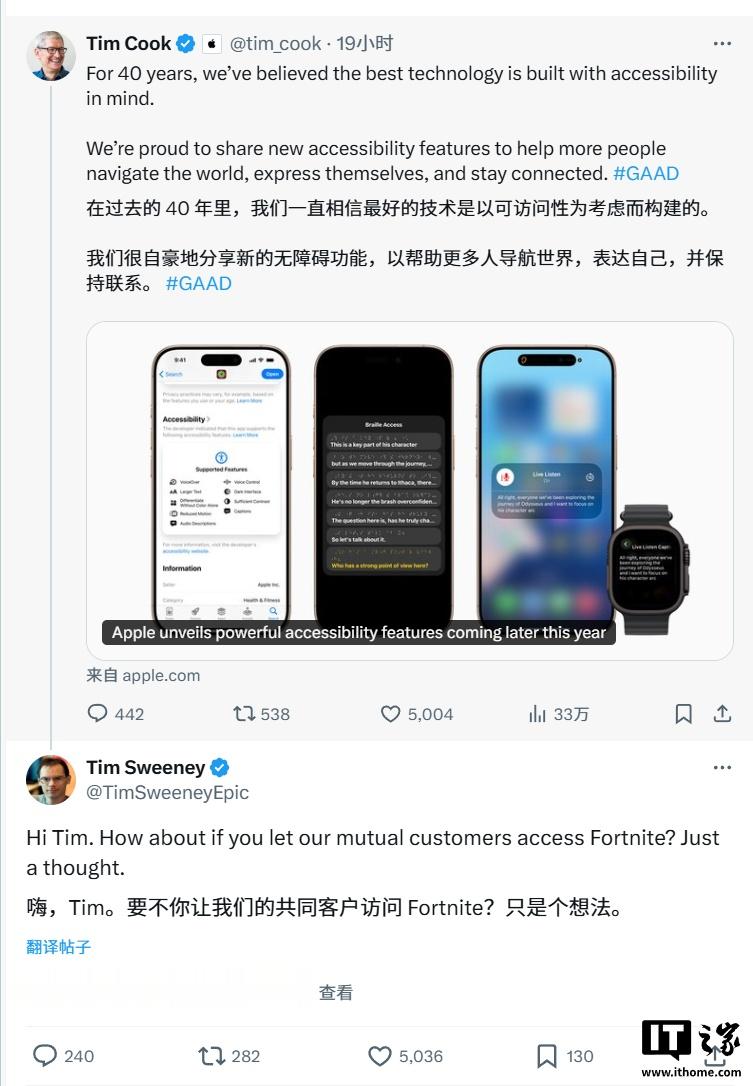
Task: Bookmark Tim Cook's tweet
Action: pyautogui.click(x=683, y=713)
